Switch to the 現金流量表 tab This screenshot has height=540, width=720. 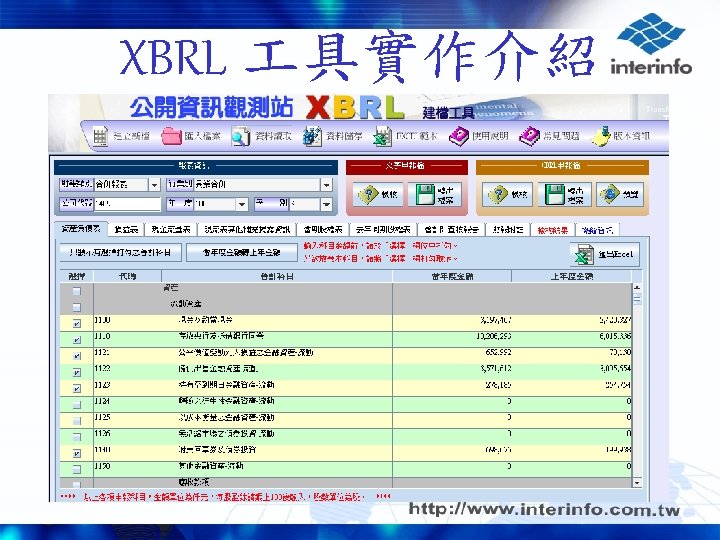tap(171, 230)
